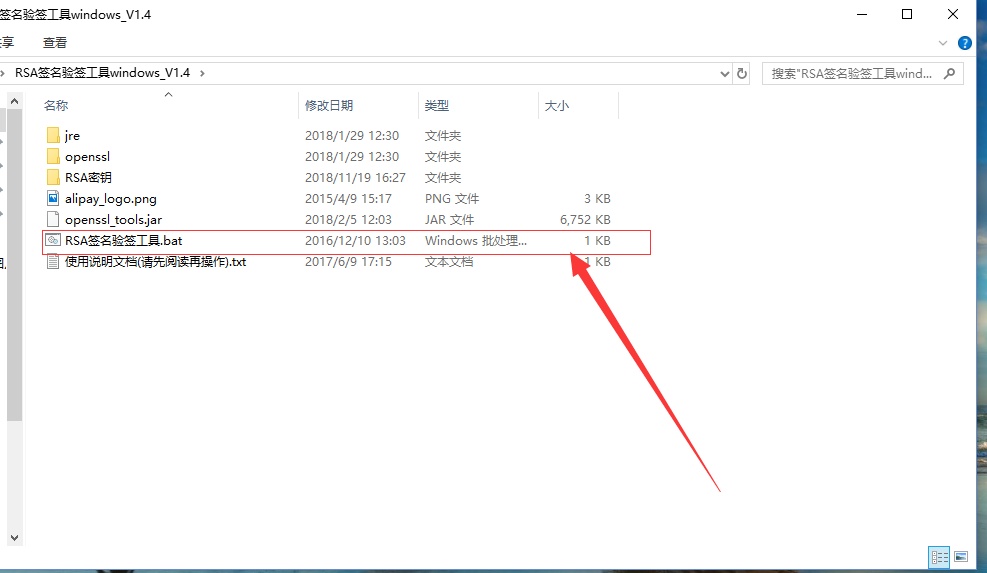Open the address bar history dropdown
This screenshot has width=987, height=573.
(x=726, y=73)
